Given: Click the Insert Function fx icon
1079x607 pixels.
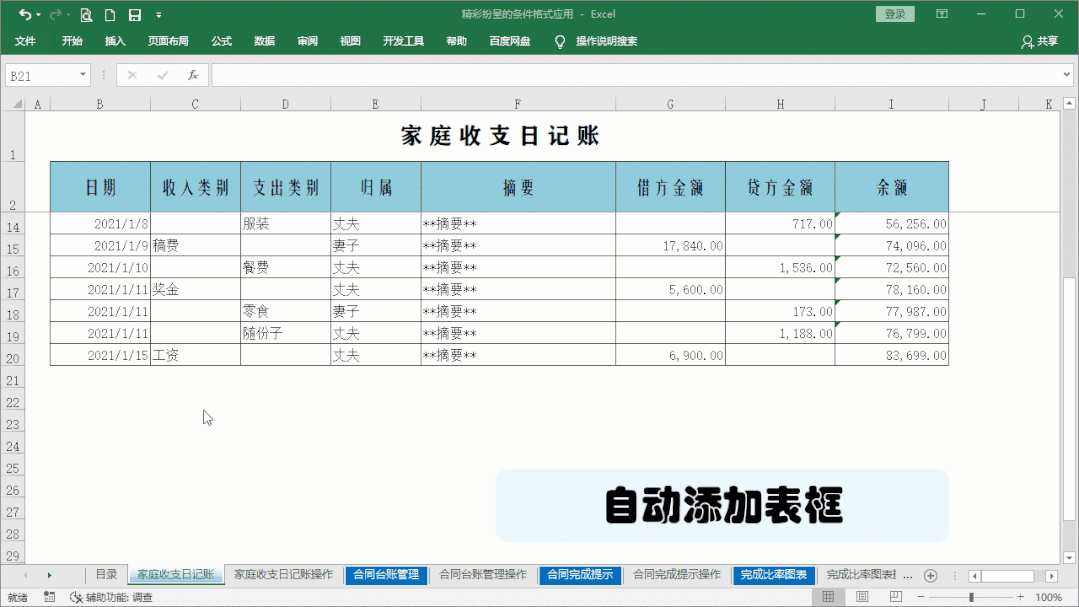Looking at the screenshot, I should coord(193,76).
